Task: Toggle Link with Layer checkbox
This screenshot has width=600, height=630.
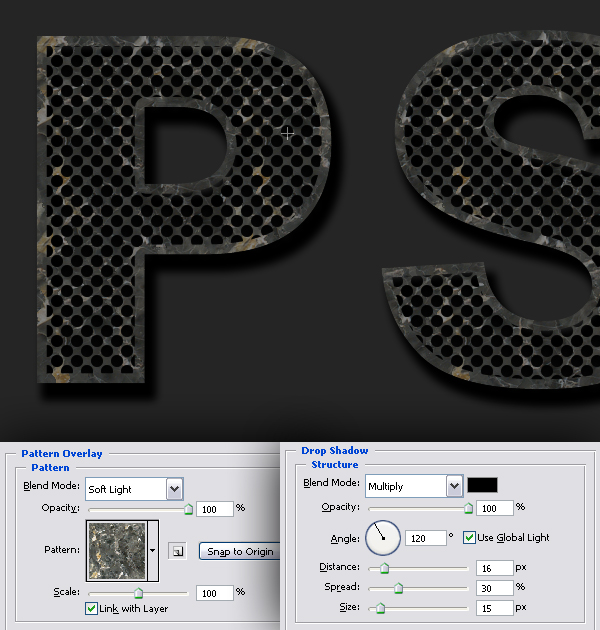Action: (x=91, y=608)
